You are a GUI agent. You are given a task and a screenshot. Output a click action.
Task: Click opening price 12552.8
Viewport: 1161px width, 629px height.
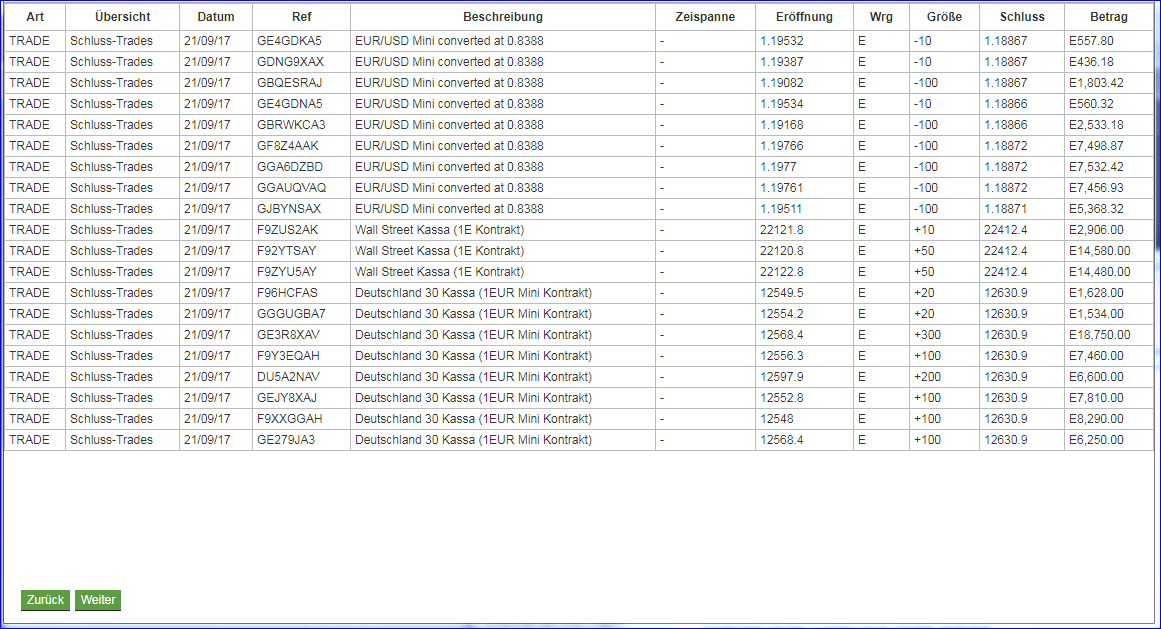click(x=781, y=398)
